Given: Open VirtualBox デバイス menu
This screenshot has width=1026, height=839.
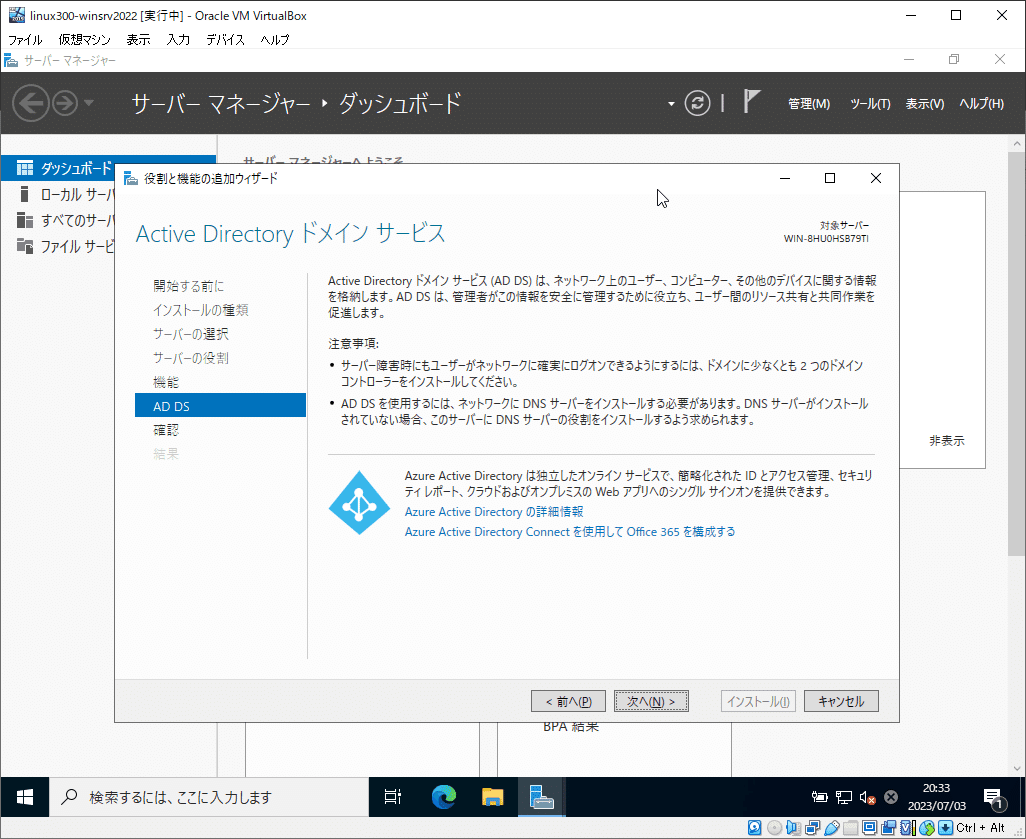Looking at the screenshot, I should pos(225,39).
